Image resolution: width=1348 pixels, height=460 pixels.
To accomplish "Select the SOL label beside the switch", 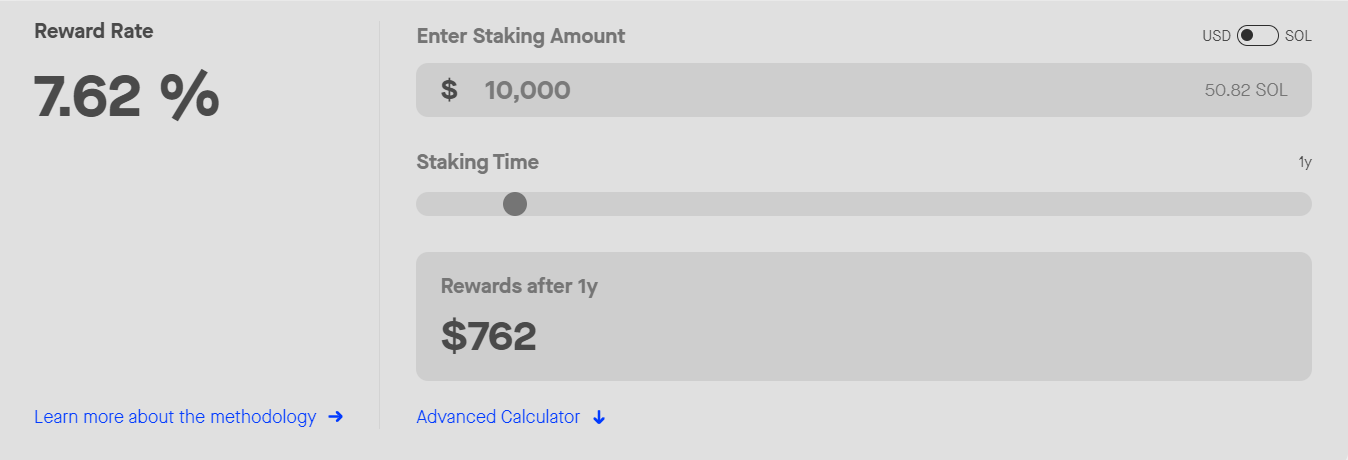I will 1298,36.
